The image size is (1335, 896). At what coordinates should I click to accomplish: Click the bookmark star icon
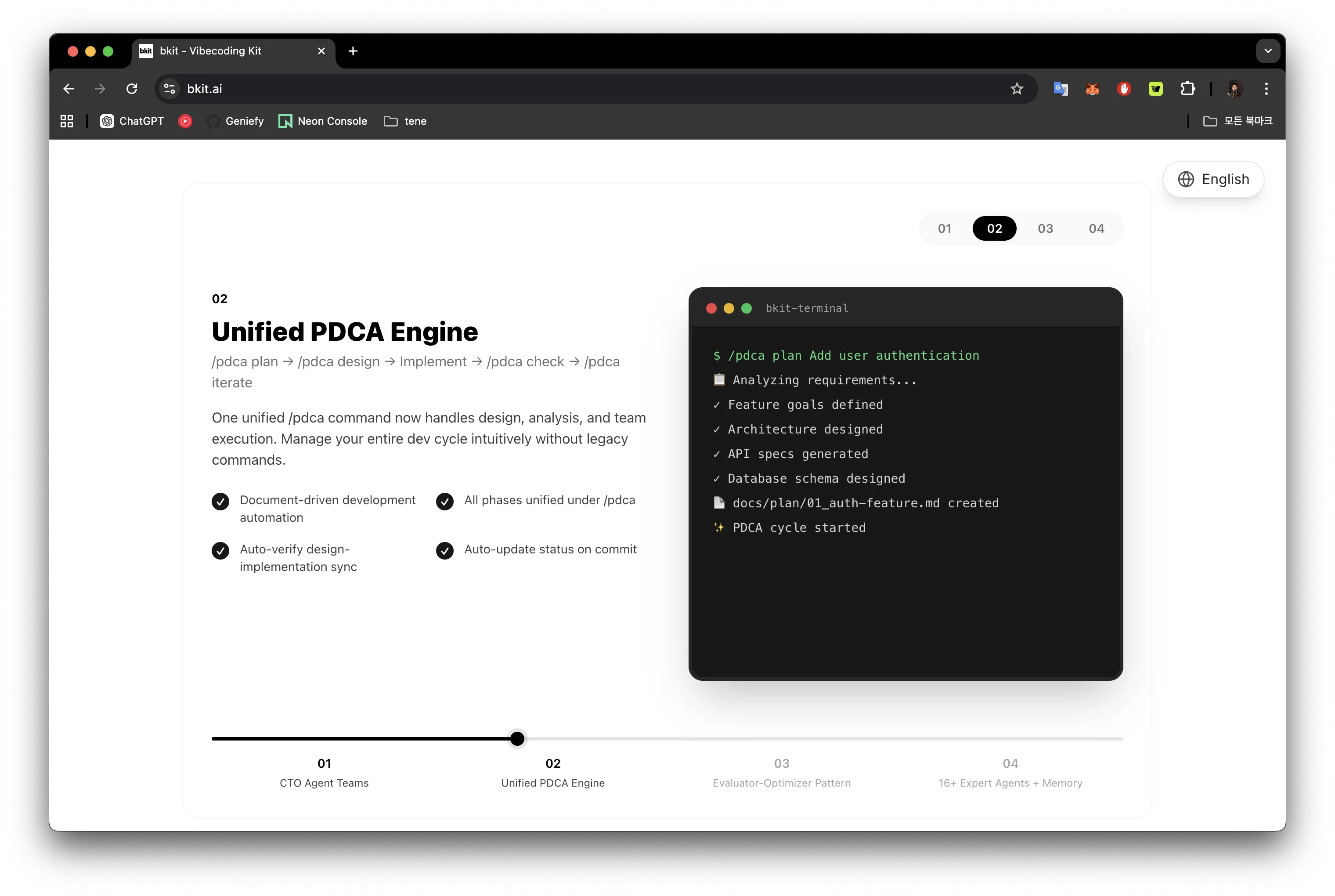pos(1017,89)
